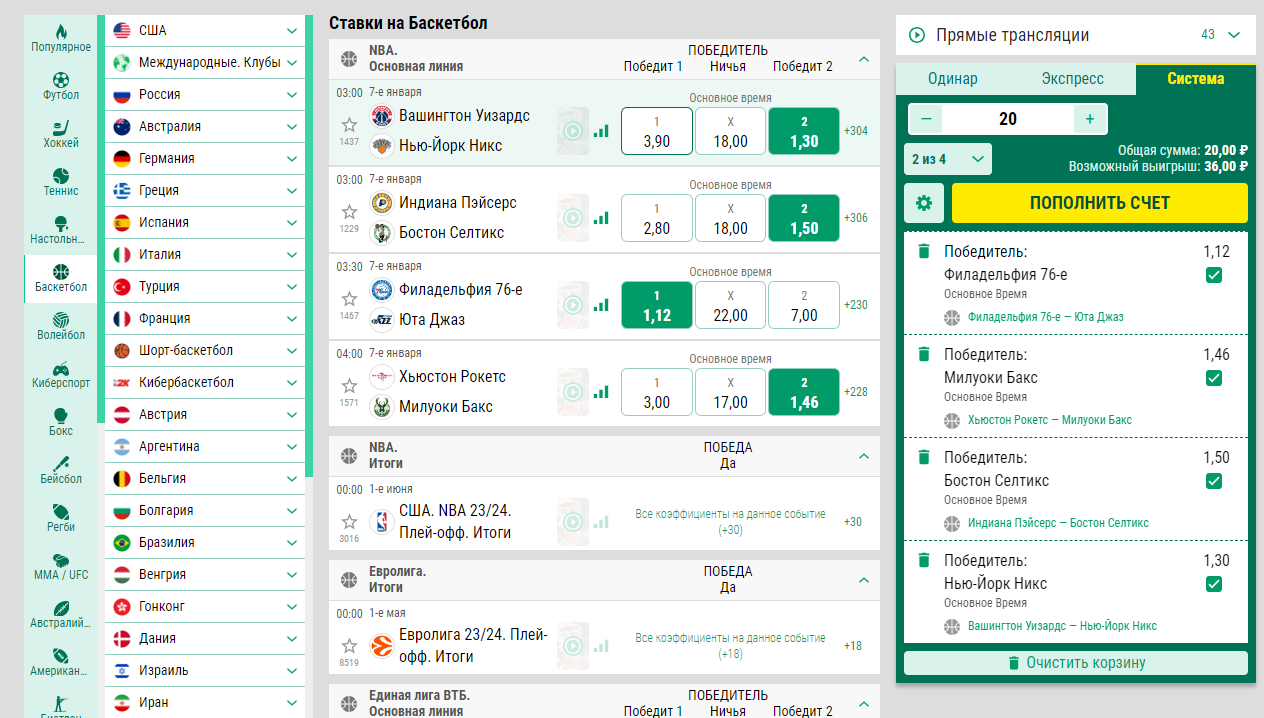Switch to the Одинар bet tab
1264x718 pixels.
pyautogui.click(x=953, y=79)
